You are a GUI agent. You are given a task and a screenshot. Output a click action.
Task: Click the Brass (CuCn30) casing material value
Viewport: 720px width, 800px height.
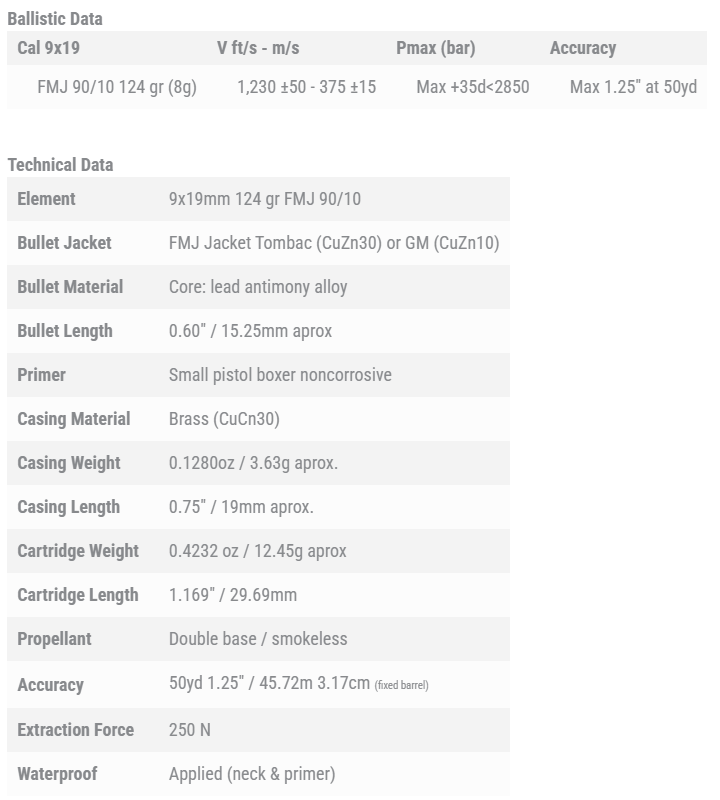click(224, 419)
